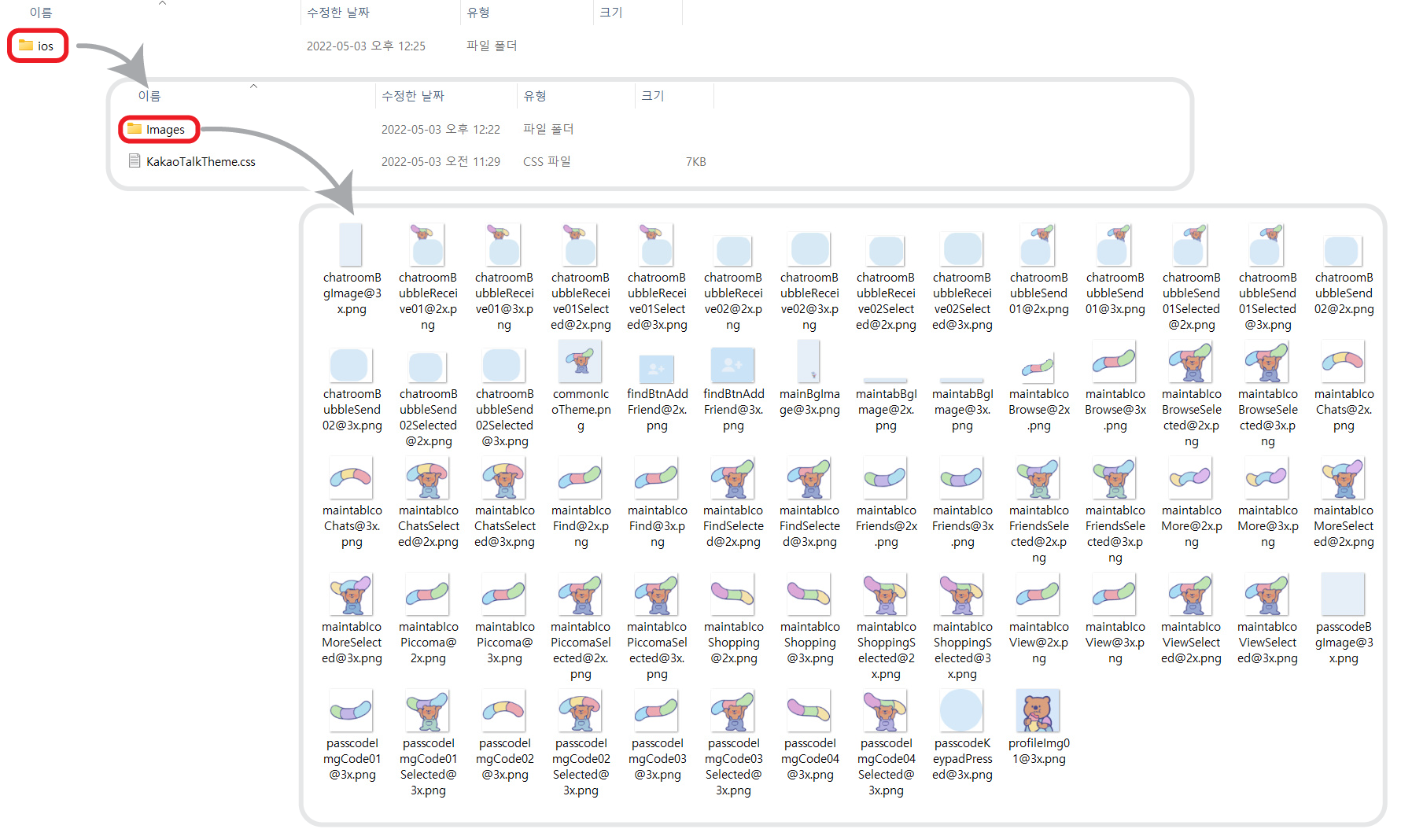
Task: Select passcodeImgCode04@3x.png file
Action: pyautogui.click(x=809, y=735)
